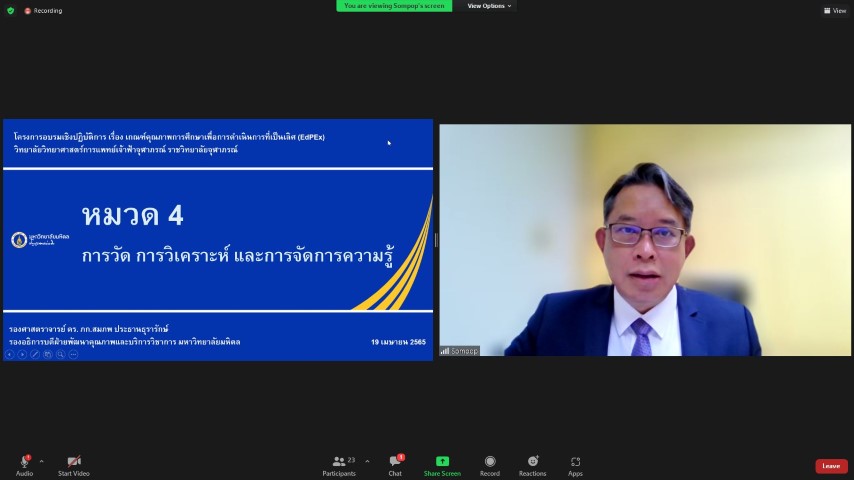Open the Chat panel
This screenshot has height=480, width=854.
(395, 462)
